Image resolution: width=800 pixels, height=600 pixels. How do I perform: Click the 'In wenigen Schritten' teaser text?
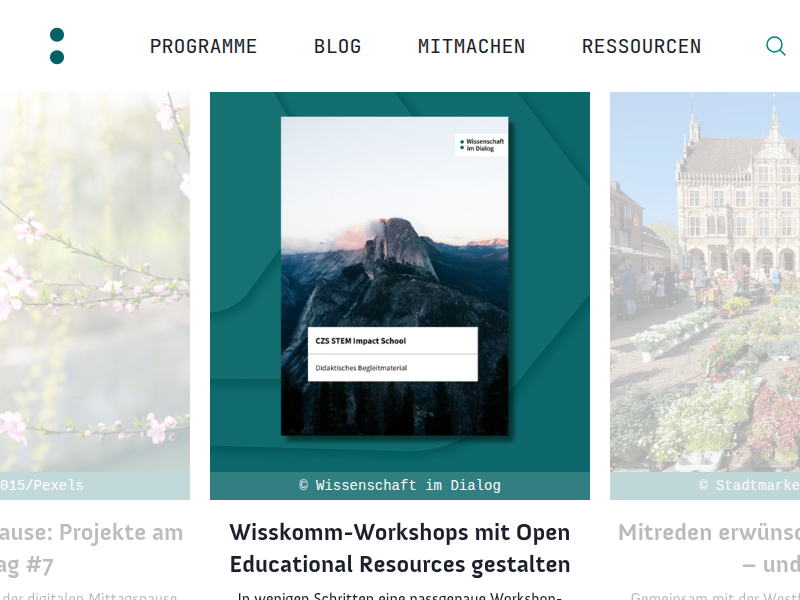click(400, 596)
